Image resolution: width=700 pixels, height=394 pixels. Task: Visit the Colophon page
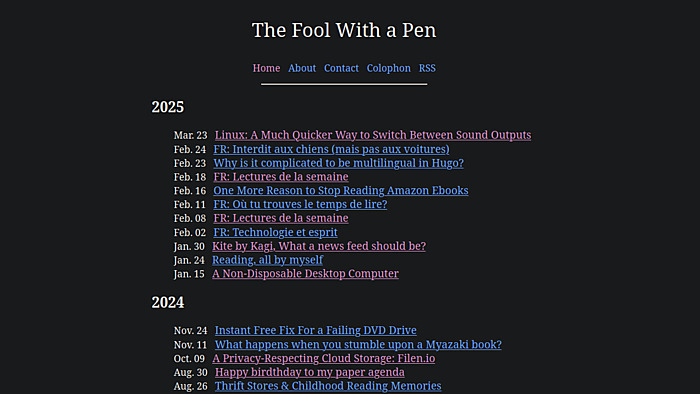[x=388, y=68]
